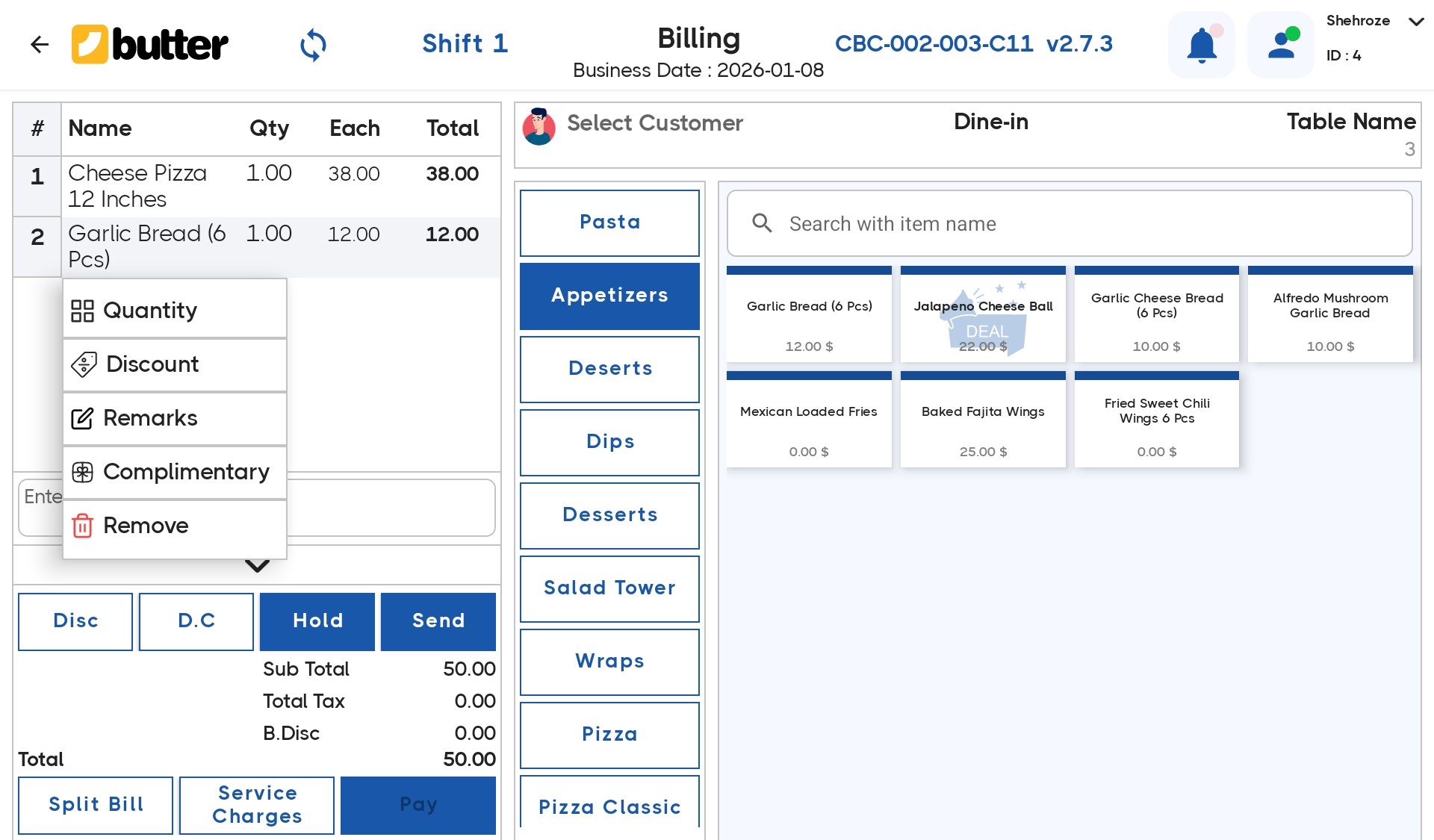Open the Salad Tower category

(609, 588)
